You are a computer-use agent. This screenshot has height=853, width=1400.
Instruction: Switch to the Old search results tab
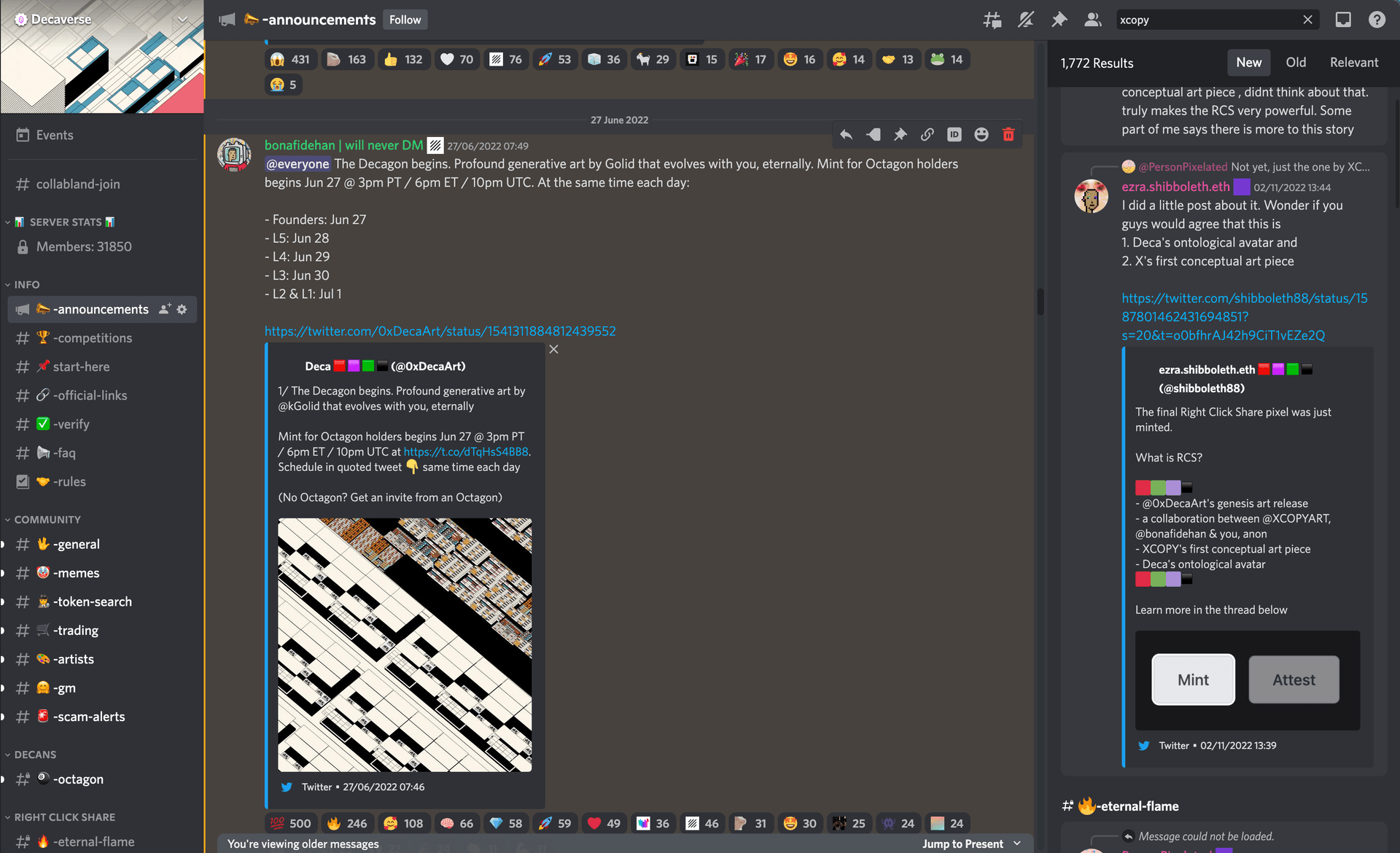pyautogui.click(x=1296, y=63)
